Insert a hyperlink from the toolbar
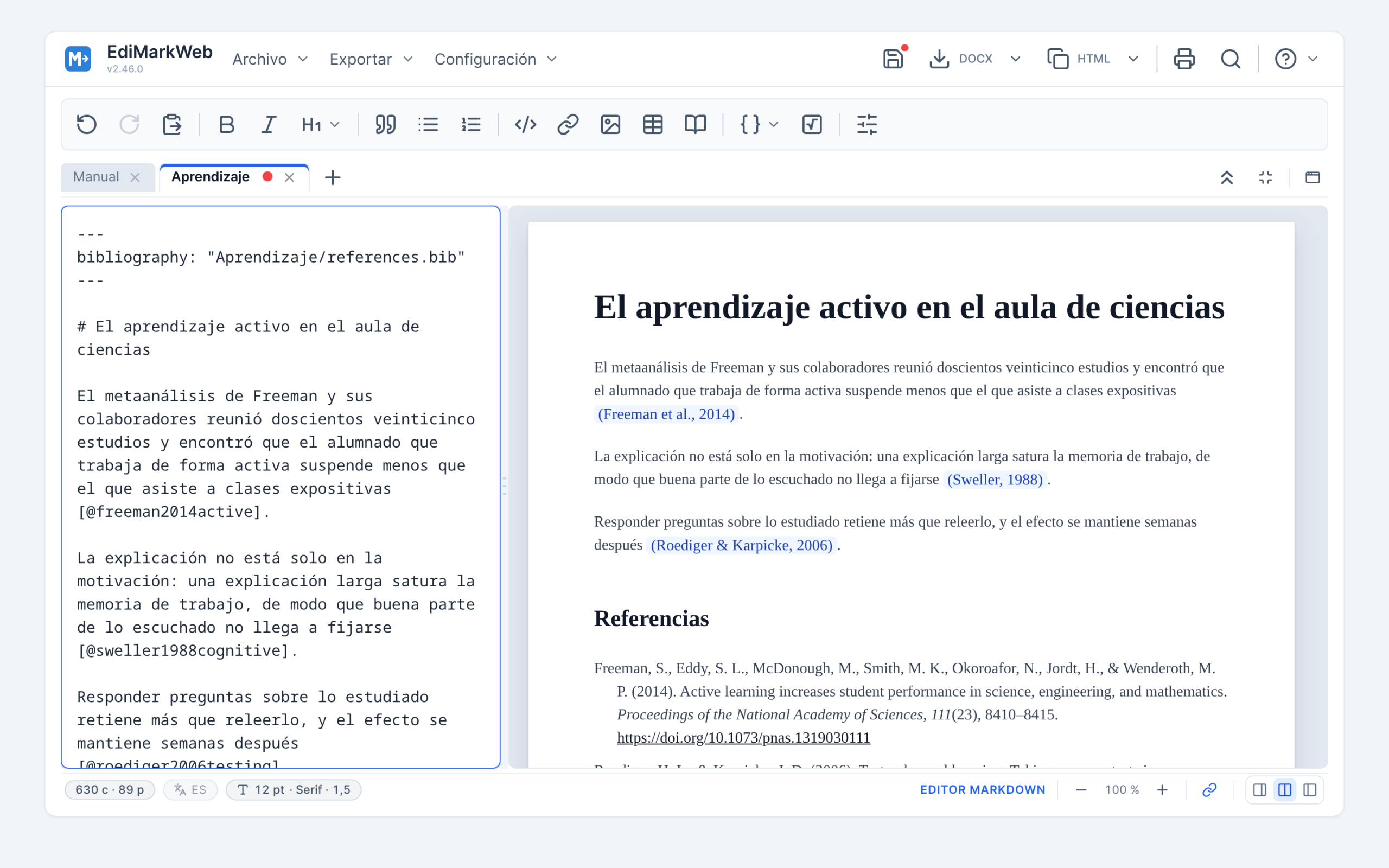This screenshot has width=1389, height=868. pos(568,125)
